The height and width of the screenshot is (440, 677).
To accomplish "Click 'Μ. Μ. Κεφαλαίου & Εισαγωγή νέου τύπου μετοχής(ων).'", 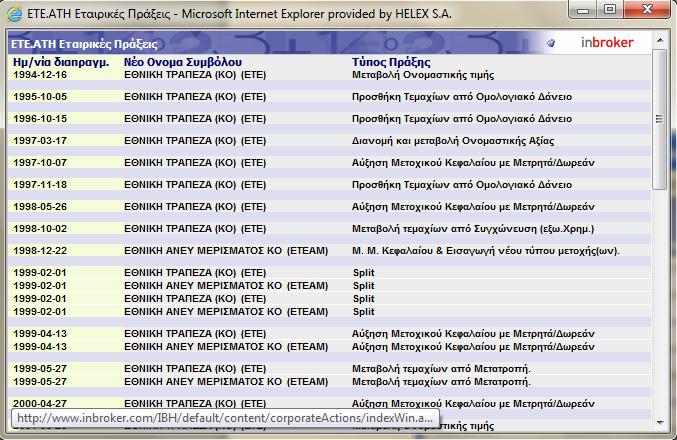I will (x=486, y=251).
